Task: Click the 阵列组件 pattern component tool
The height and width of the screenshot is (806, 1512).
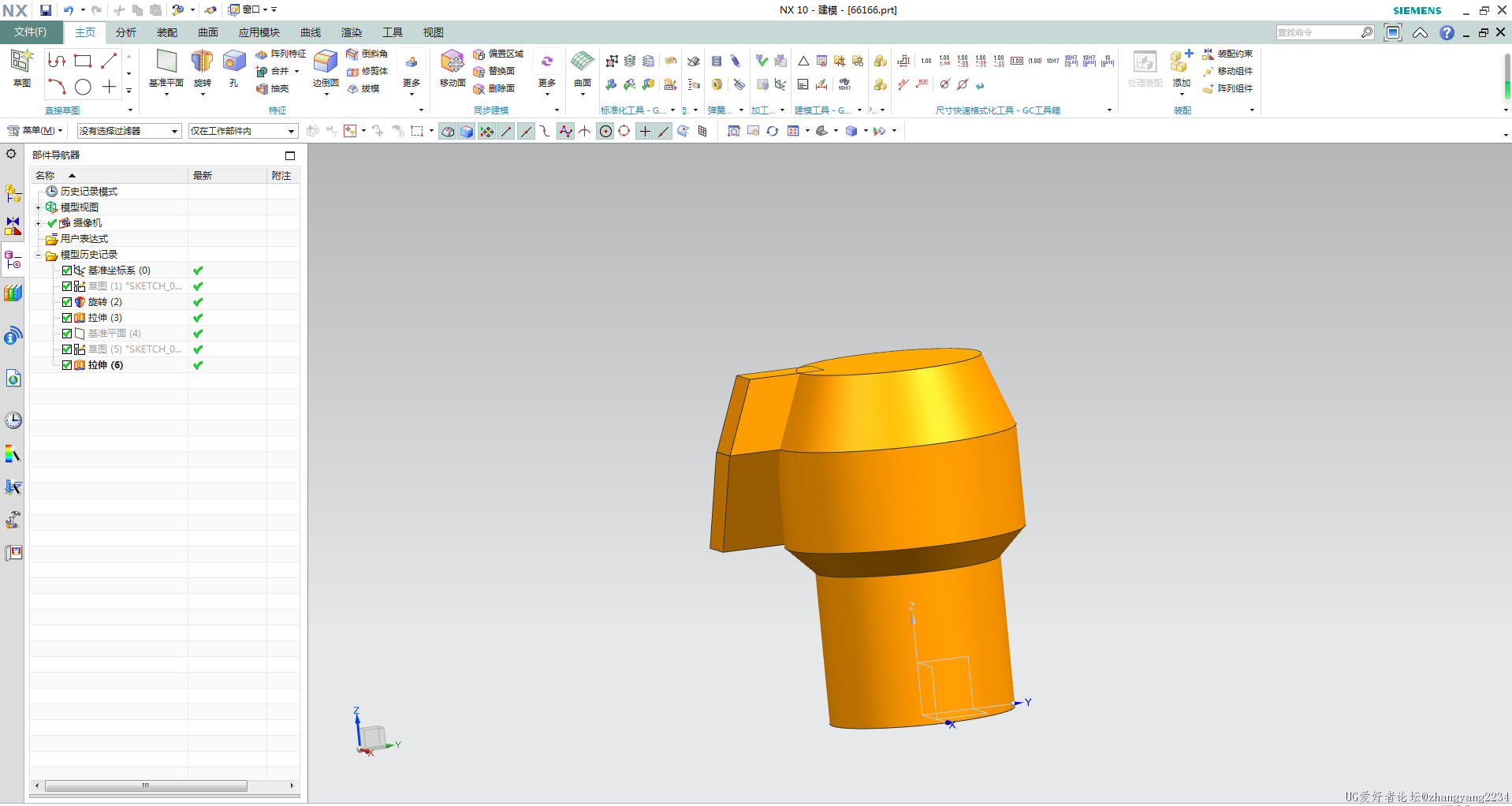Action: click(1227, 88)
